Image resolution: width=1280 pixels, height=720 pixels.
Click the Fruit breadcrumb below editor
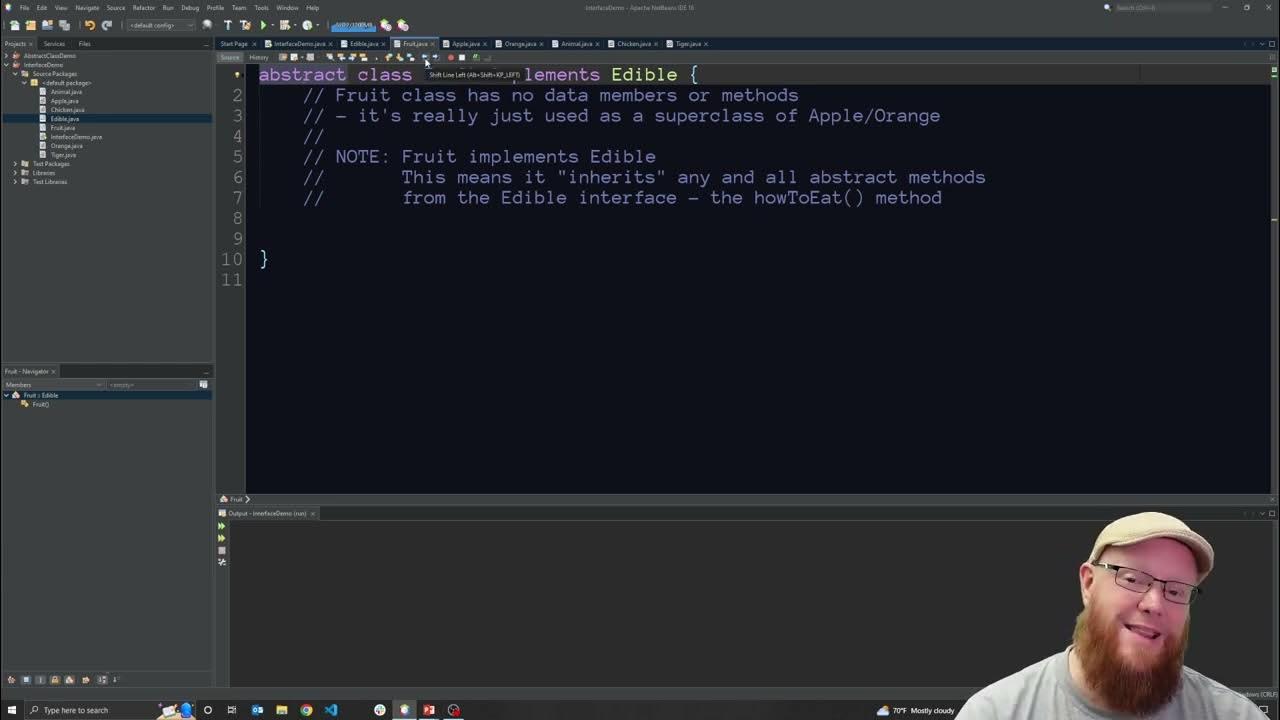coord(236,499)
